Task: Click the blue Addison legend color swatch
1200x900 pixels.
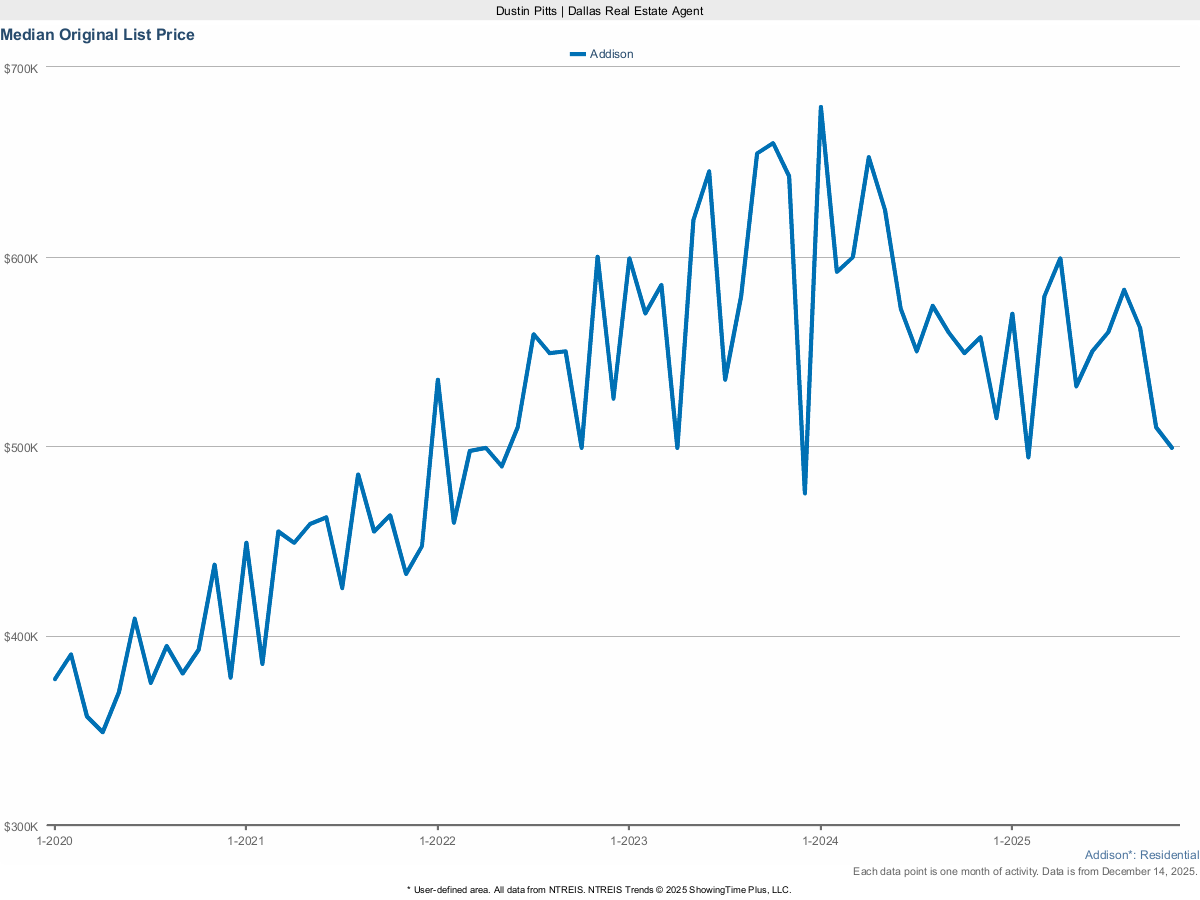Action: [x=577, y=54]
